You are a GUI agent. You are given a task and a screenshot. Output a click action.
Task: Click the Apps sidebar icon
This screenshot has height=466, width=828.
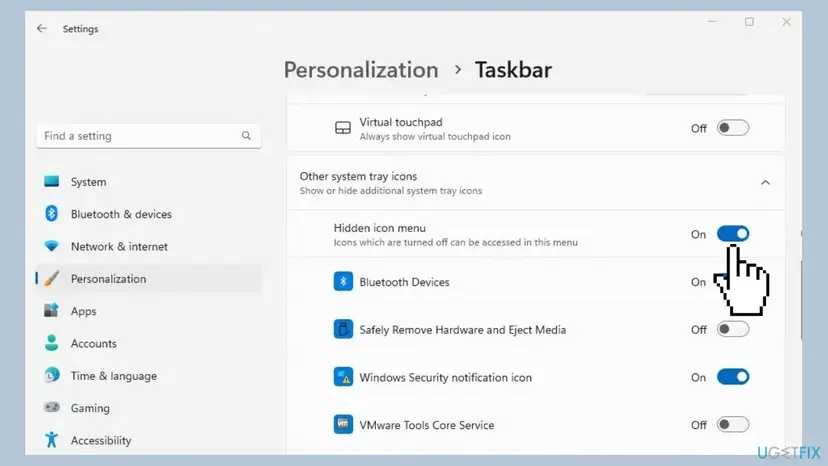52,311
